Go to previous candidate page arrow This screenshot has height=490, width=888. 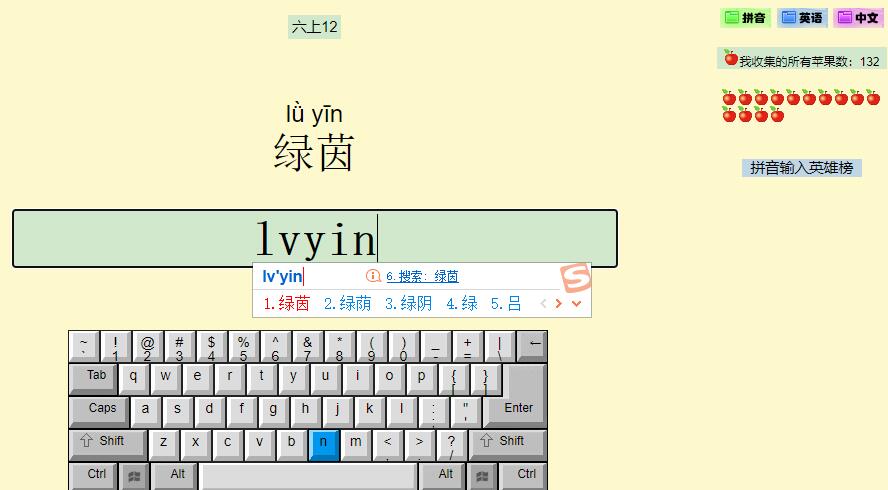543,304
